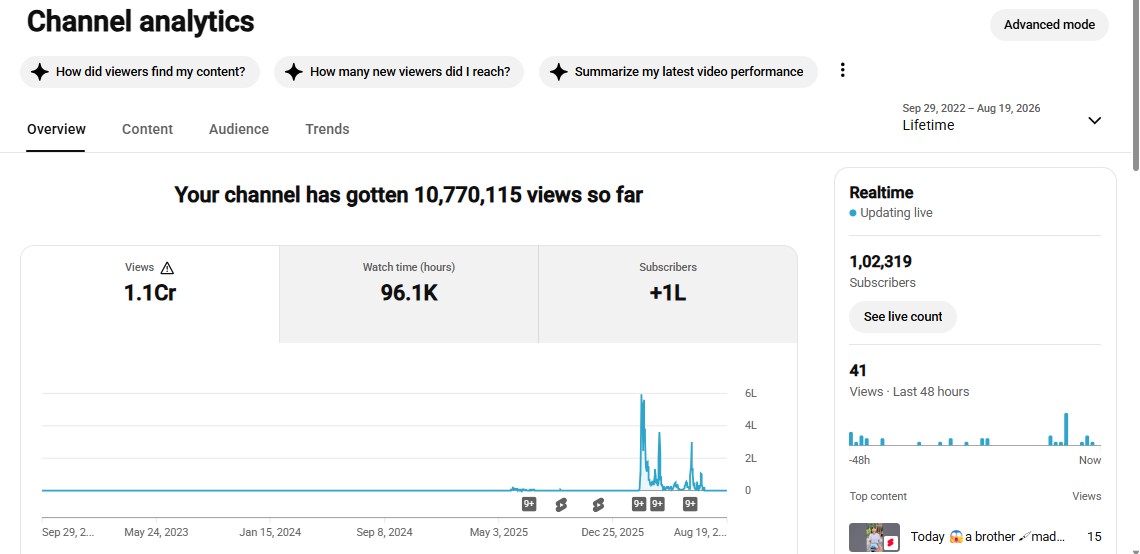Click the second Shorts icon marker on timeline

pos(598,505)
